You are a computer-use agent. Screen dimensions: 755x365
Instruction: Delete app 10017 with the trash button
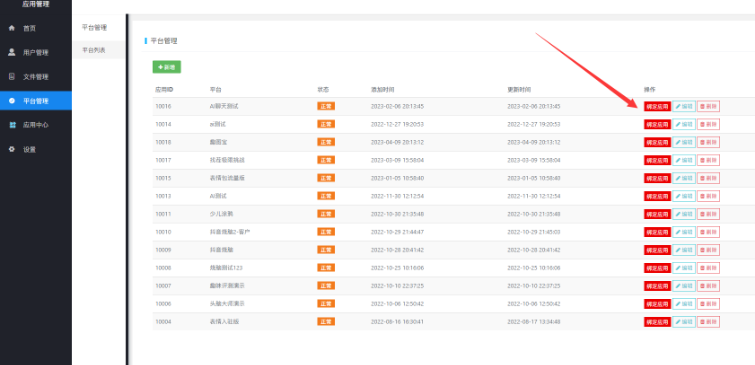pyautogui.click(x=708, y=160)
